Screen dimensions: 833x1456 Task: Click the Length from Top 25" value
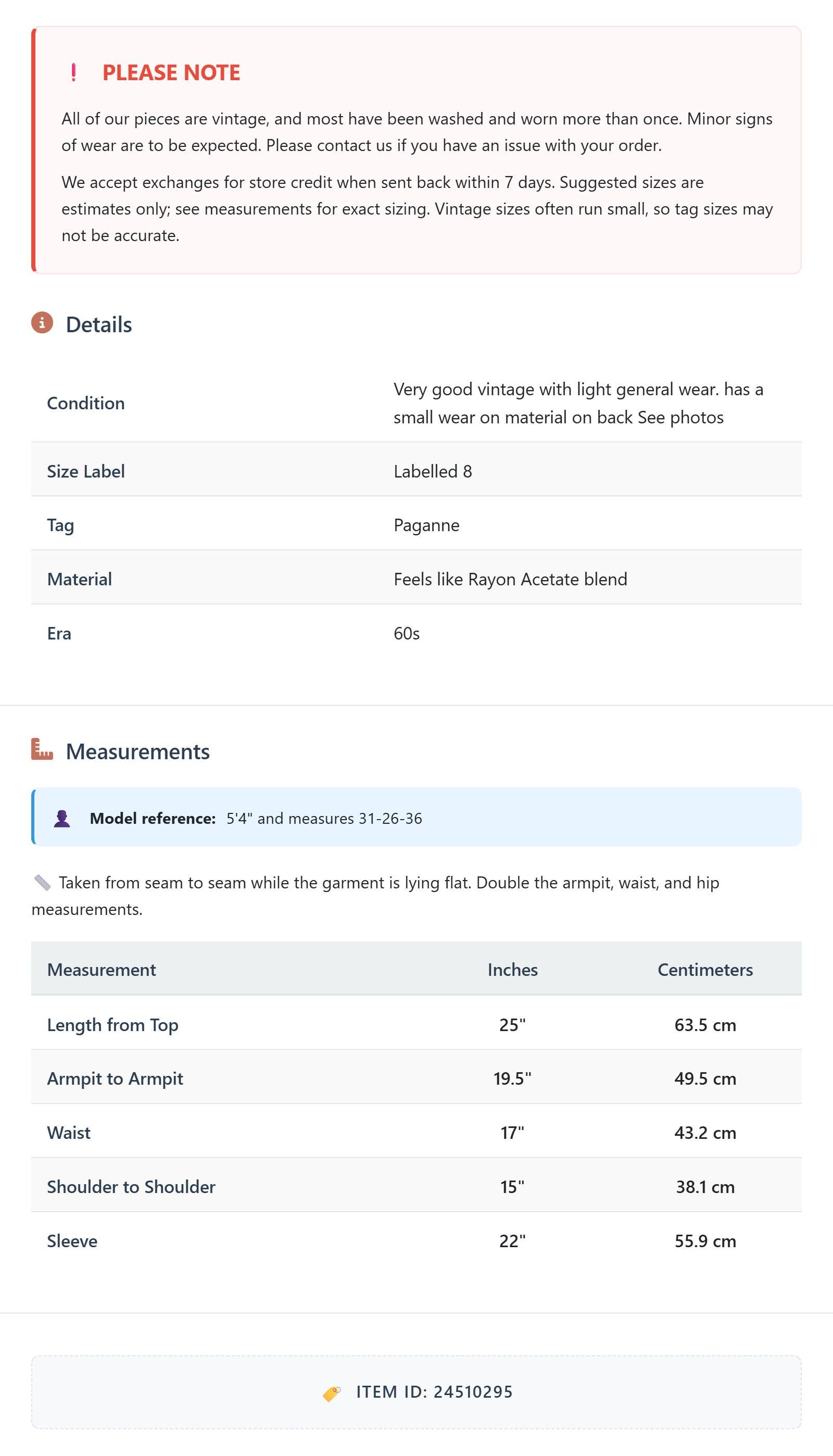513,1025
